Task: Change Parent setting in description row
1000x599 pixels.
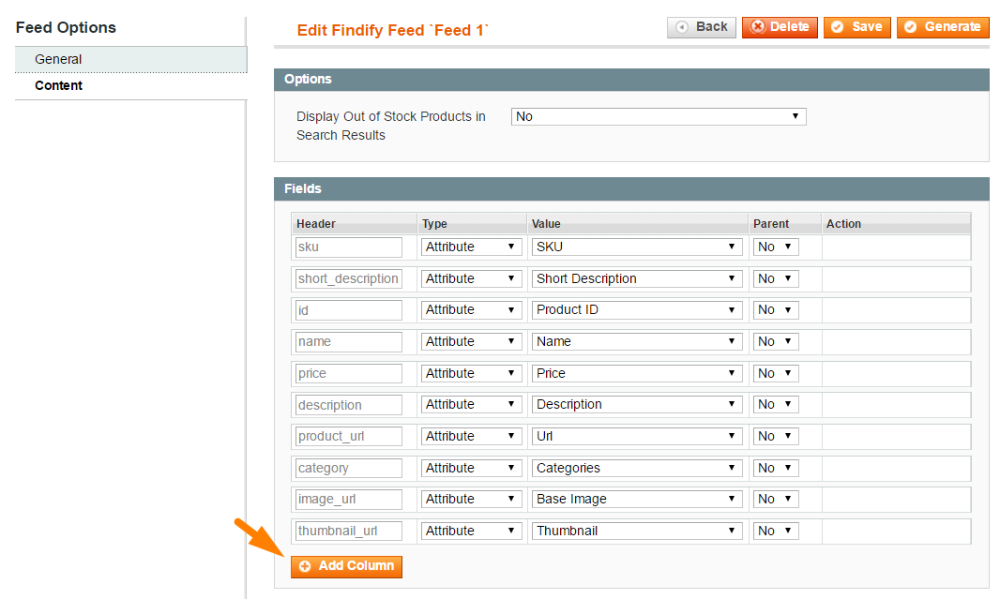Action: click(x=776, y=404)
